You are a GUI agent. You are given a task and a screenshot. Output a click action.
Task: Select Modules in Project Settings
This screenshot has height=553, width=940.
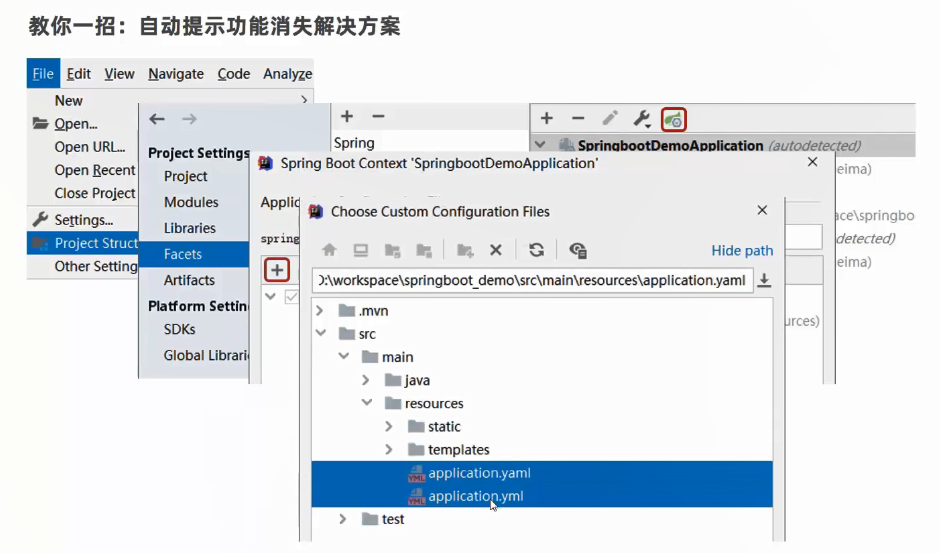coord(191,202)
